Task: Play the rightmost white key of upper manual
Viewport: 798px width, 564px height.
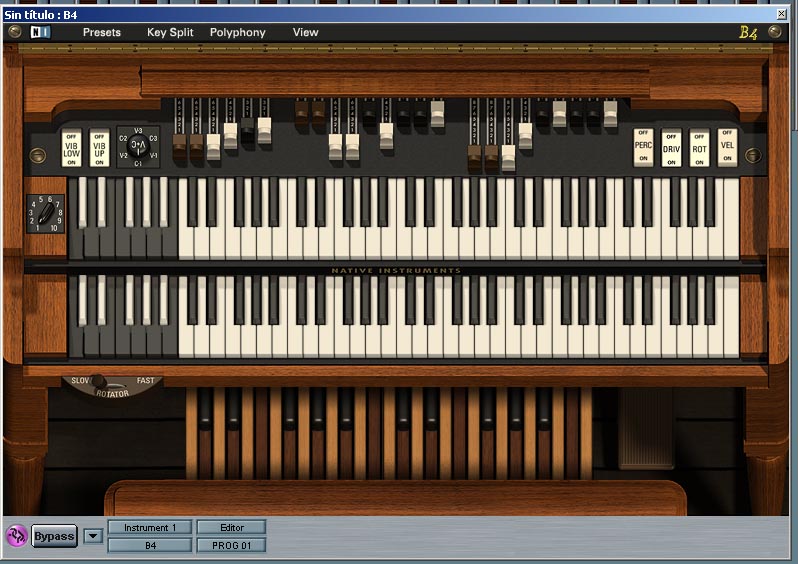Action: [x=731, y=219]
